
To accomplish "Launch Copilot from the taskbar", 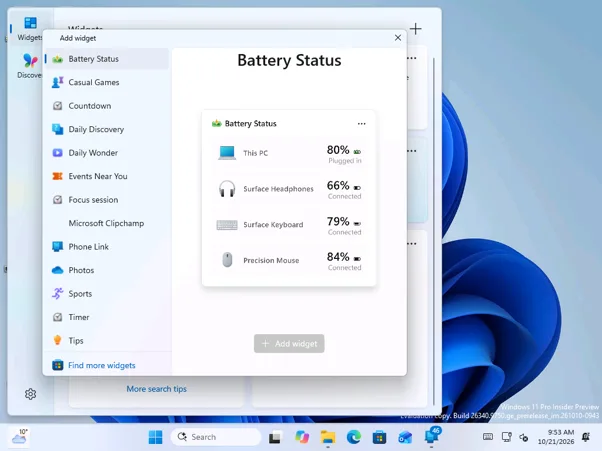I will [302, 437].
